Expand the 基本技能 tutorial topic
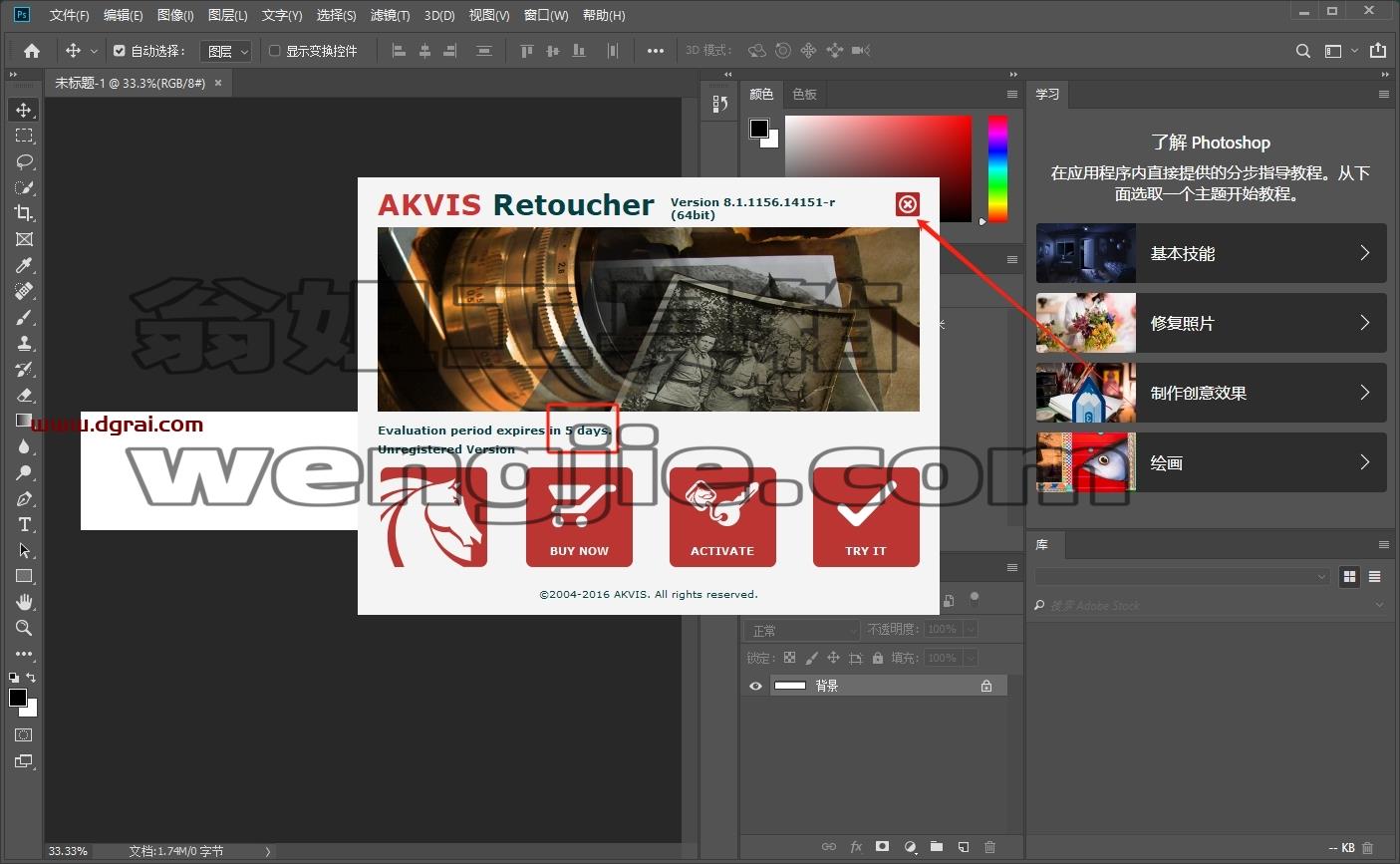Screen dimensions: 1400x864 click(1211, 253)
